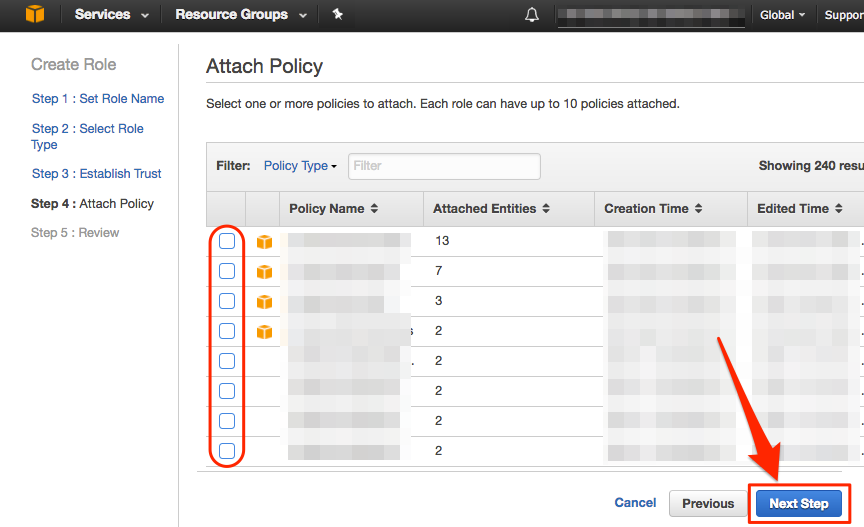
Task: Open the Global region selector
Action: (782, 15)
